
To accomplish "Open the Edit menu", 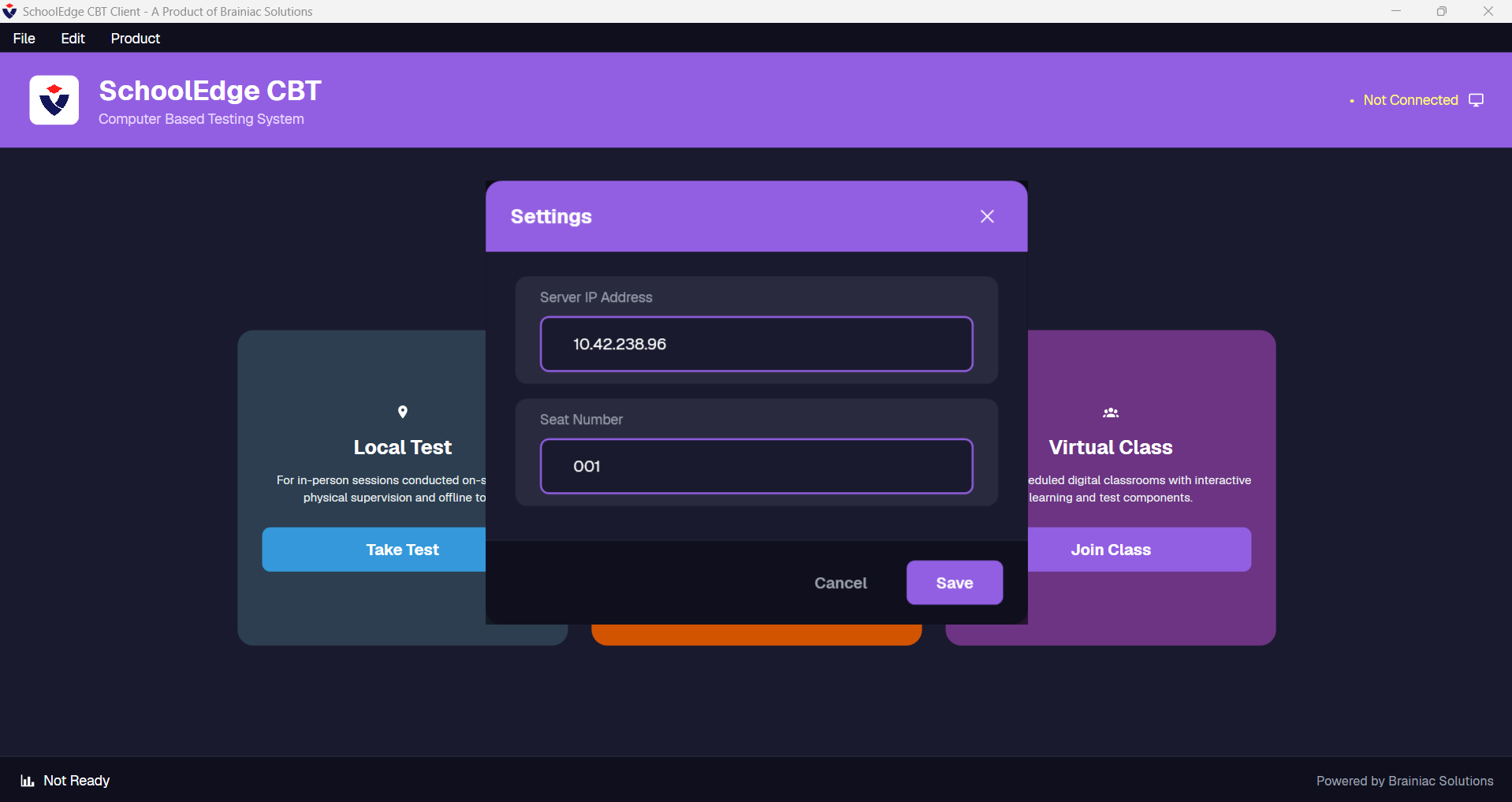I will [x=73, y=38].
